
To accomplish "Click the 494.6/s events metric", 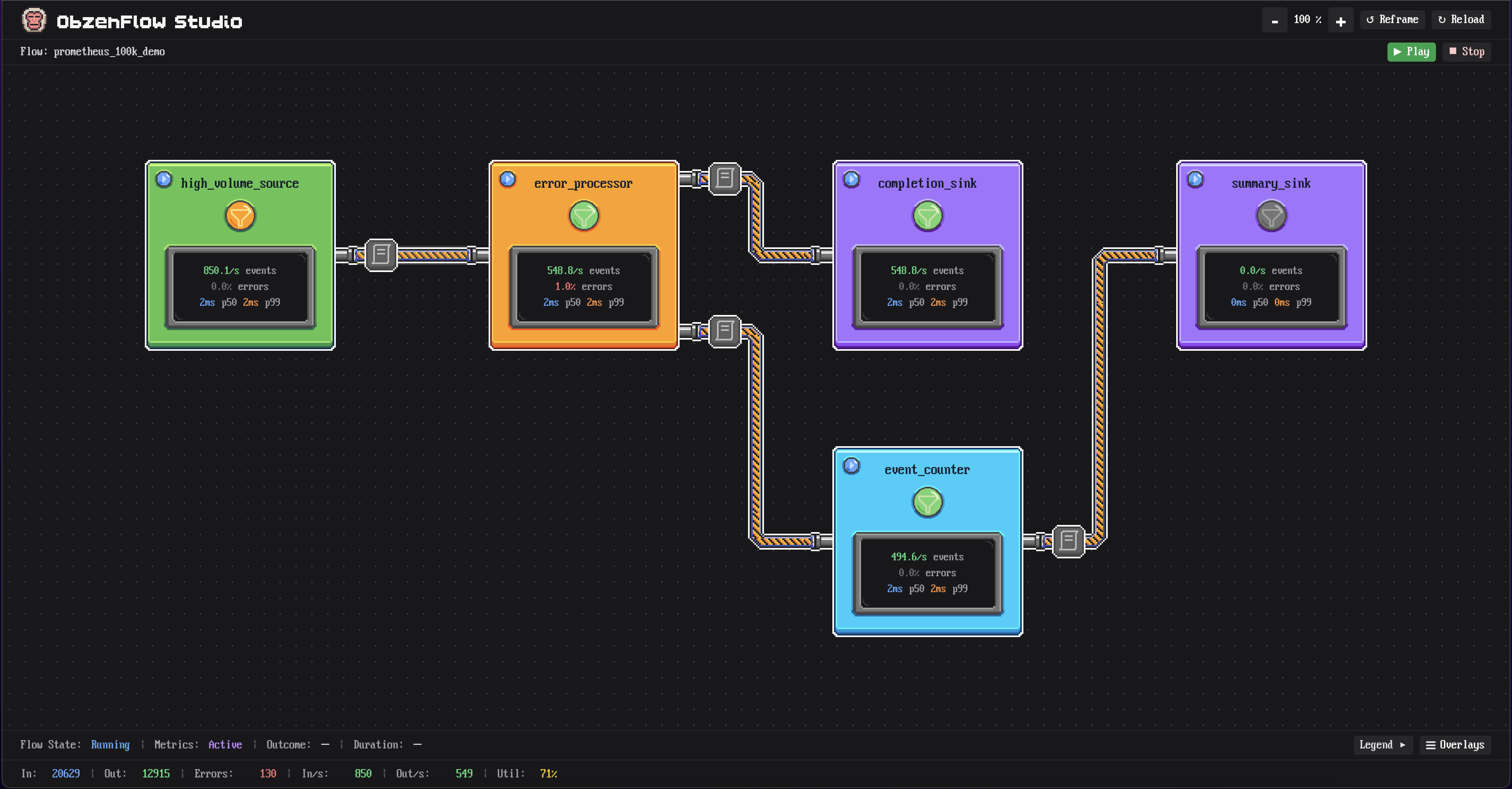I will (927, 557).
